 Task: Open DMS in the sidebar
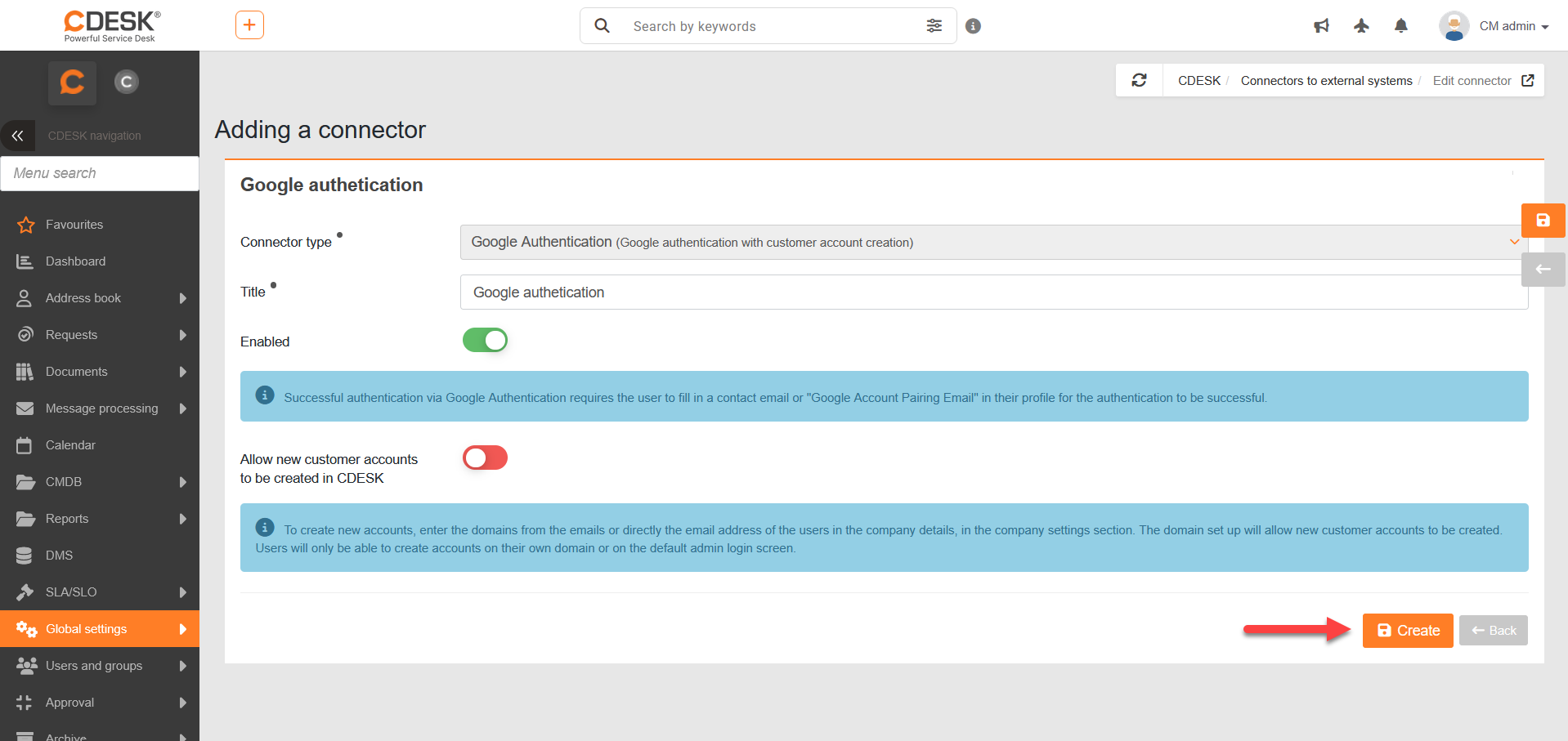click(x=59, y=556)
